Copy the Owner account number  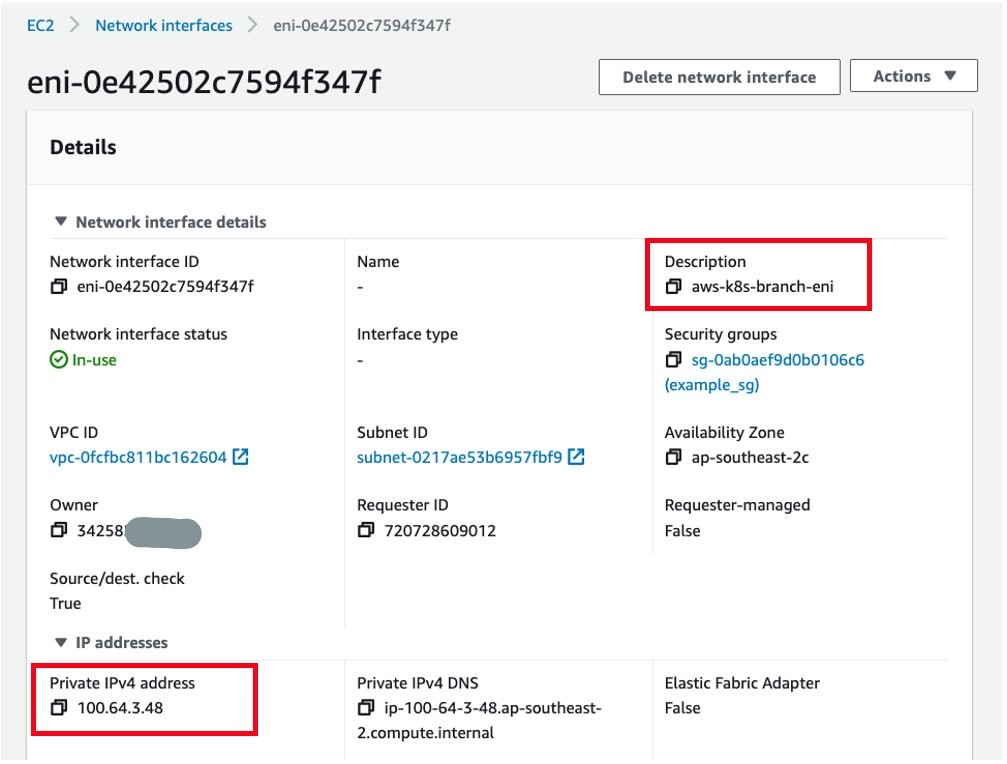click(x=58, y=530)
